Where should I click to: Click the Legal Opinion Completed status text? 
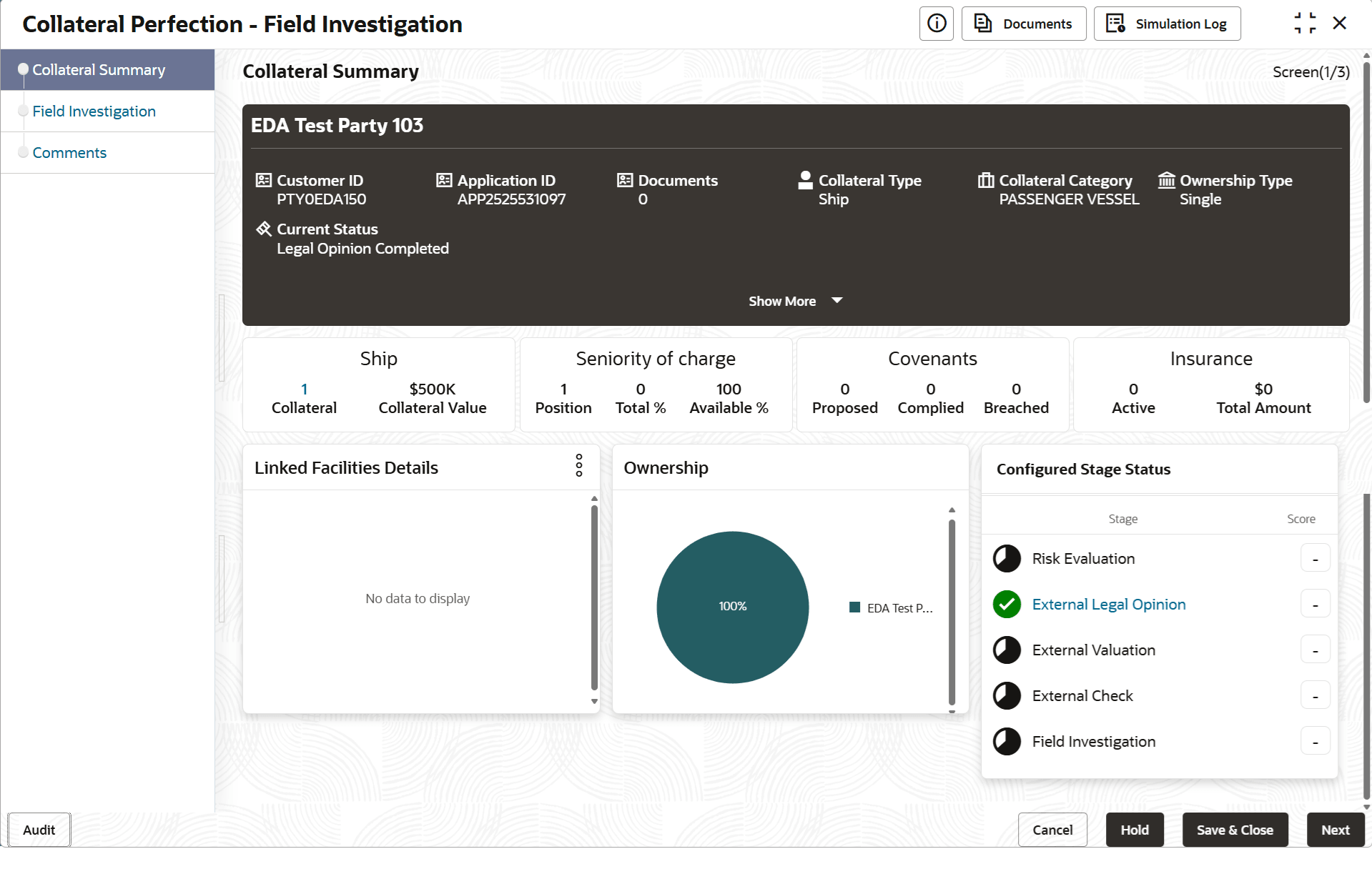click(x=362, y=249)
